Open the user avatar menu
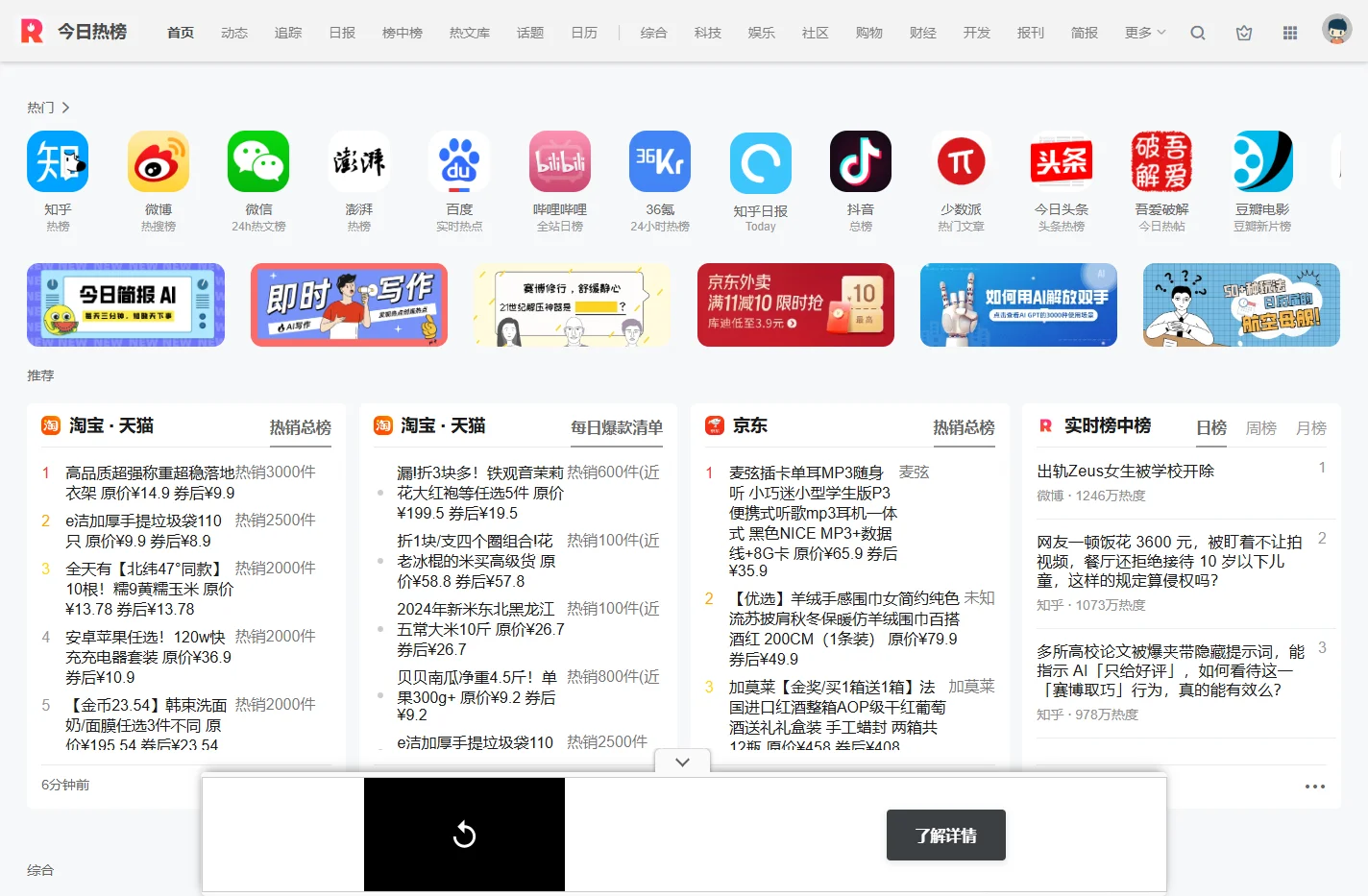This screenshot has height=896, width=1368. point(1336,30)
